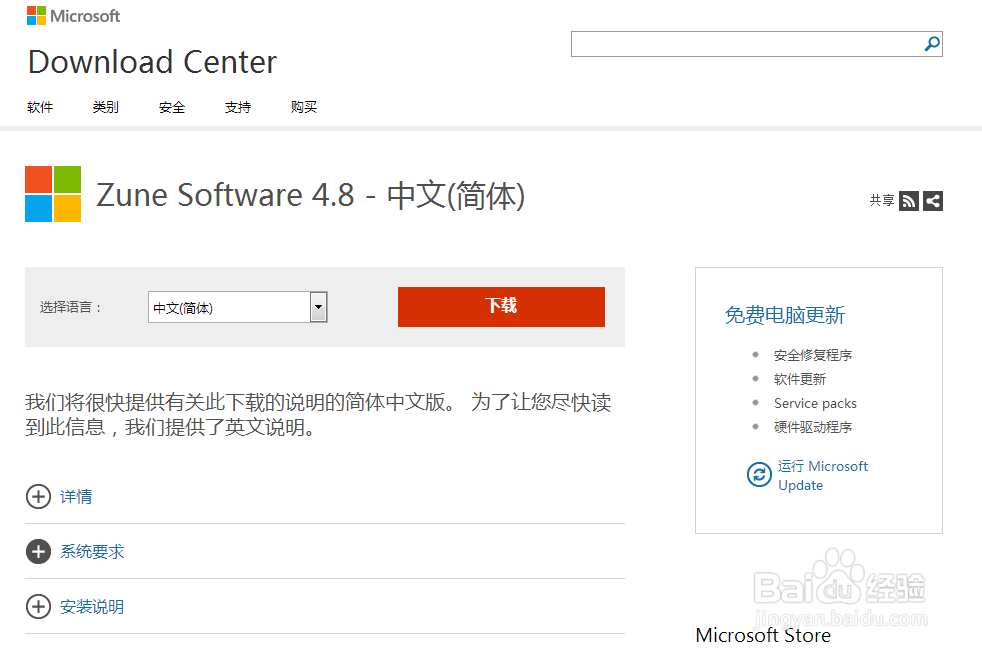Image resolution: width=982 pixels, height=653 pixels.
Task: Click the 安全修复程序 update link
Action: pyautogui.click(x=814, y=354)
